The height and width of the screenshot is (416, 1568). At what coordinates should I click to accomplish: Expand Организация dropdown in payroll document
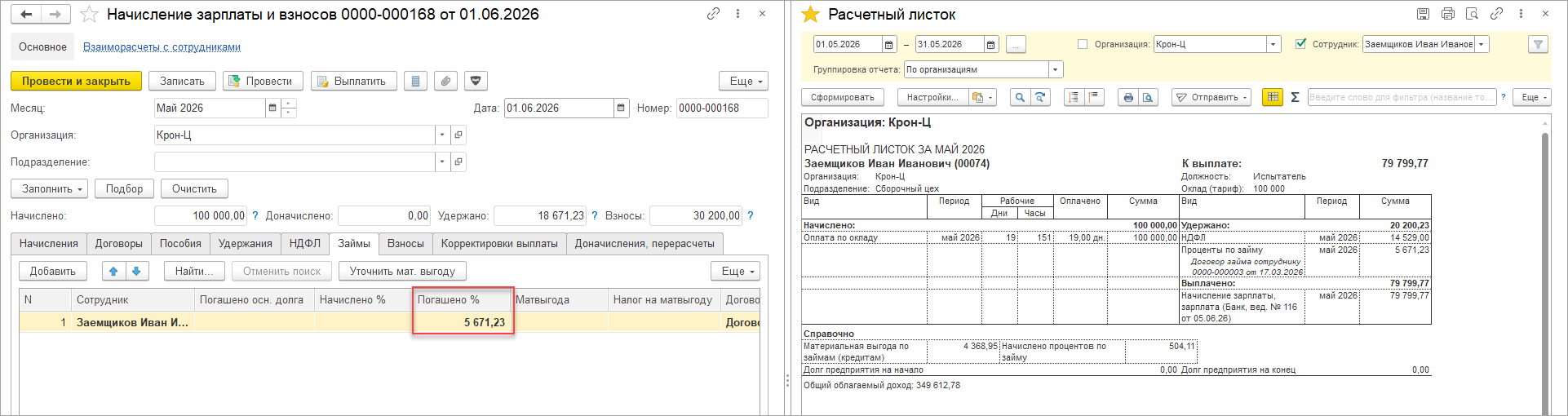(x=442, y=135)
